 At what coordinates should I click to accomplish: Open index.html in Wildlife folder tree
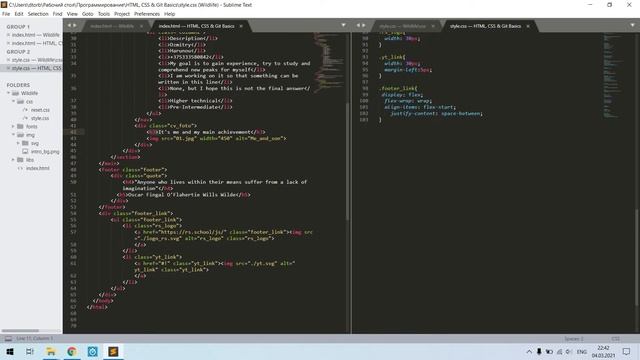click(x=38, y=168)
